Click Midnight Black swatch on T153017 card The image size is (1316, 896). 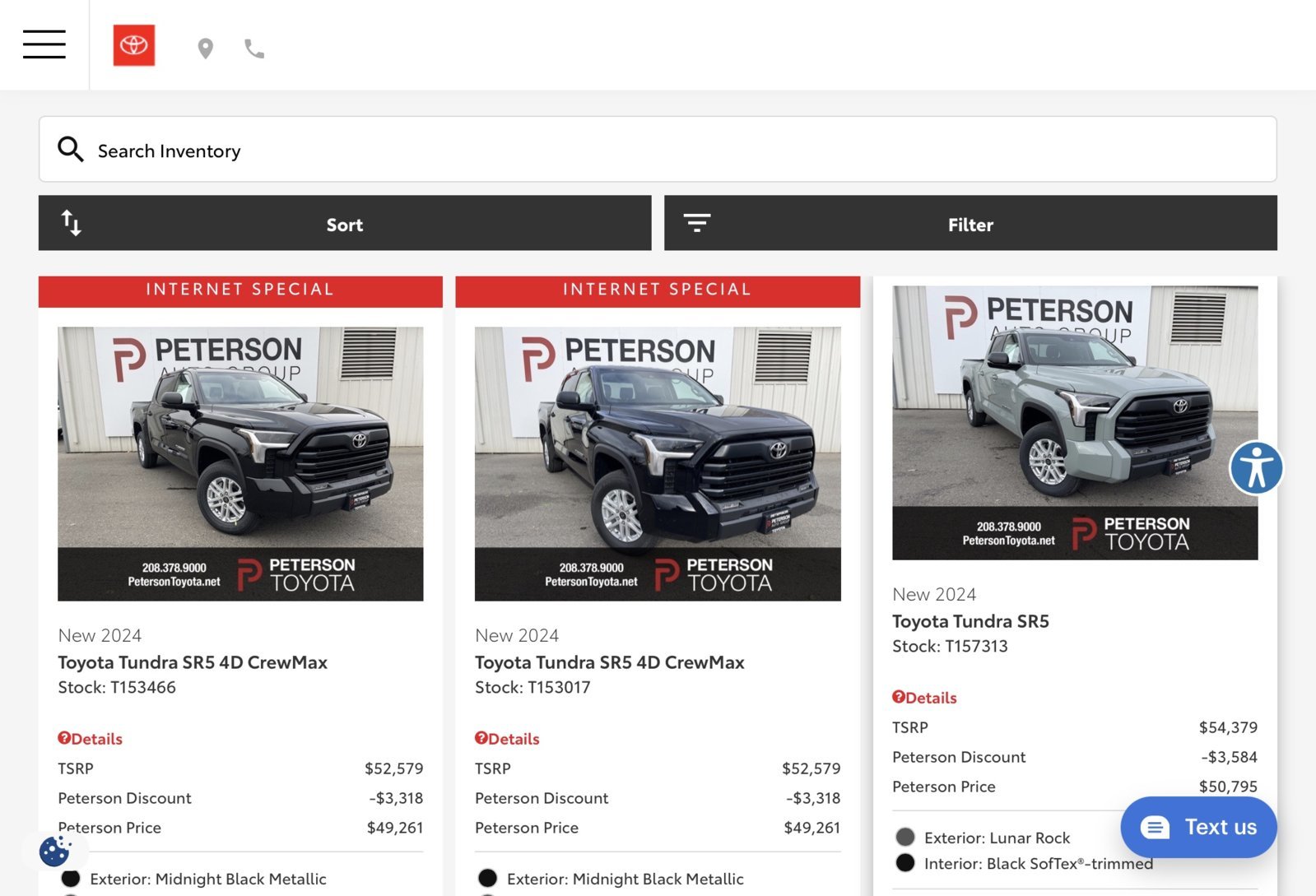click(x=488, y=878)
